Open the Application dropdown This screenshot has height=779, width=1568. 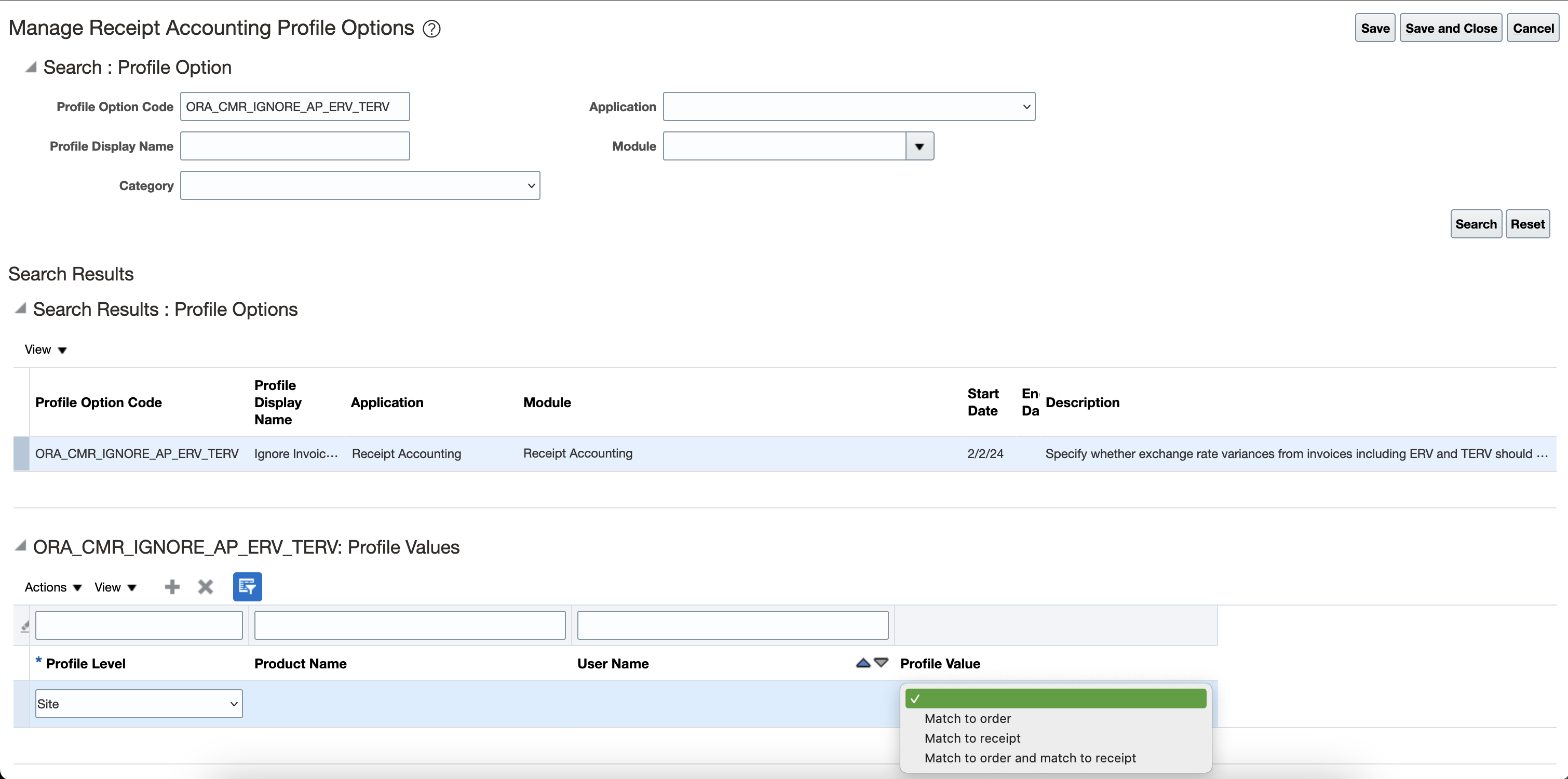848,106
